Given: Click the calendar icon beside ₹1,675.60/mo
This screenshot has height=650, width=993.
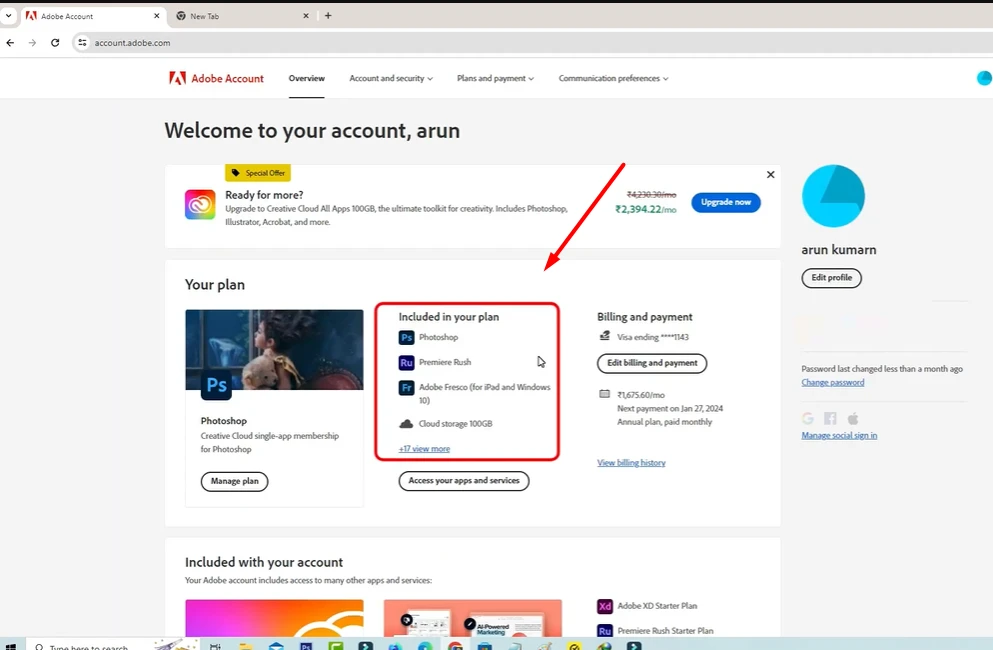Looking at the screenshot, I should click(605, 394).
